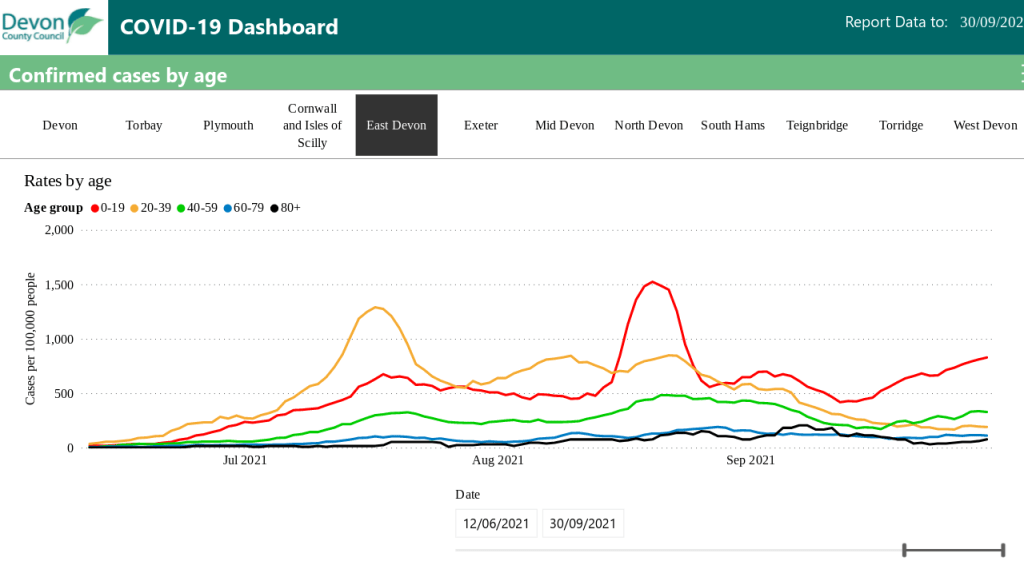This screenshot has height=569, width=1024.
Task: Click the East Devon tab
Action: (396, 125)
